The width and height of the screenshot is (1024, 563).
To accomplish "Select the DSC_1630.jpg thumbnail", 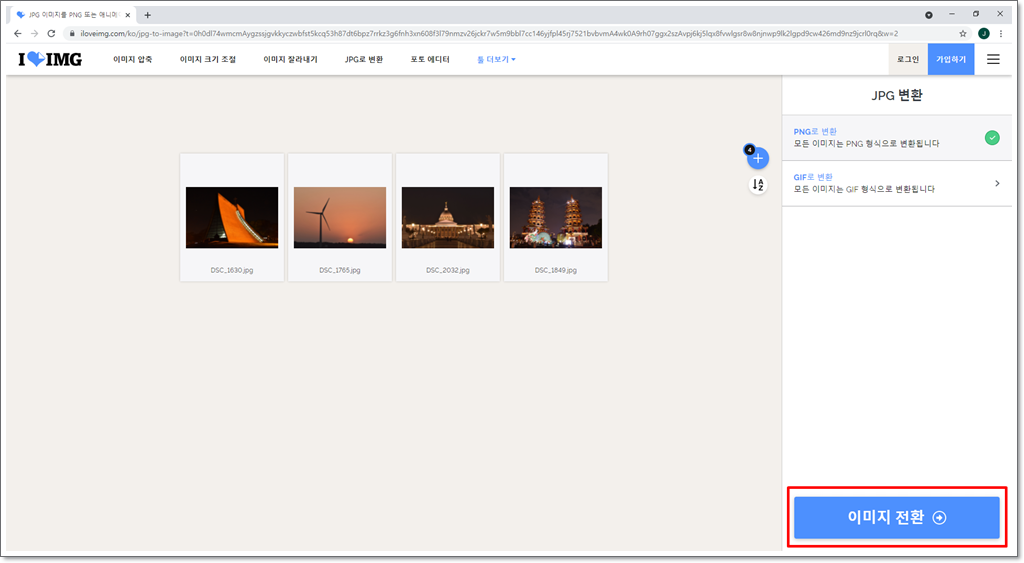I will 232,217.
